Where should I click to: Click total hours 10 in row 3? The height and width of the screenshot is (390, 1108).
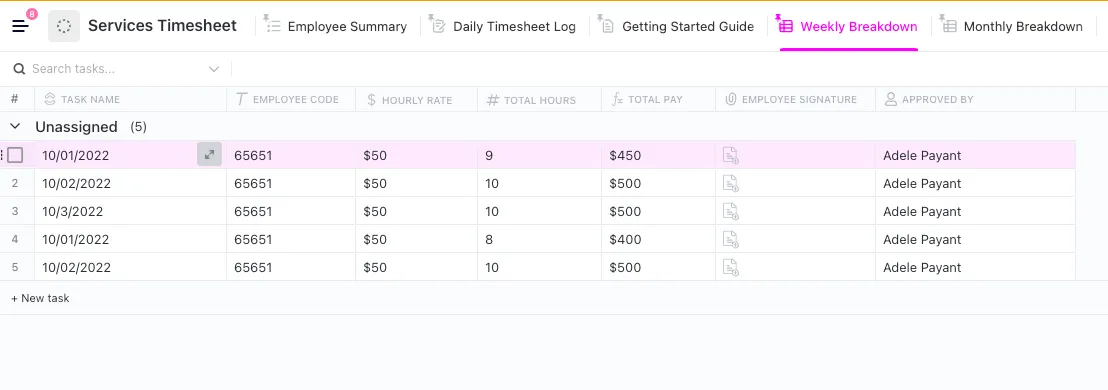492,211
